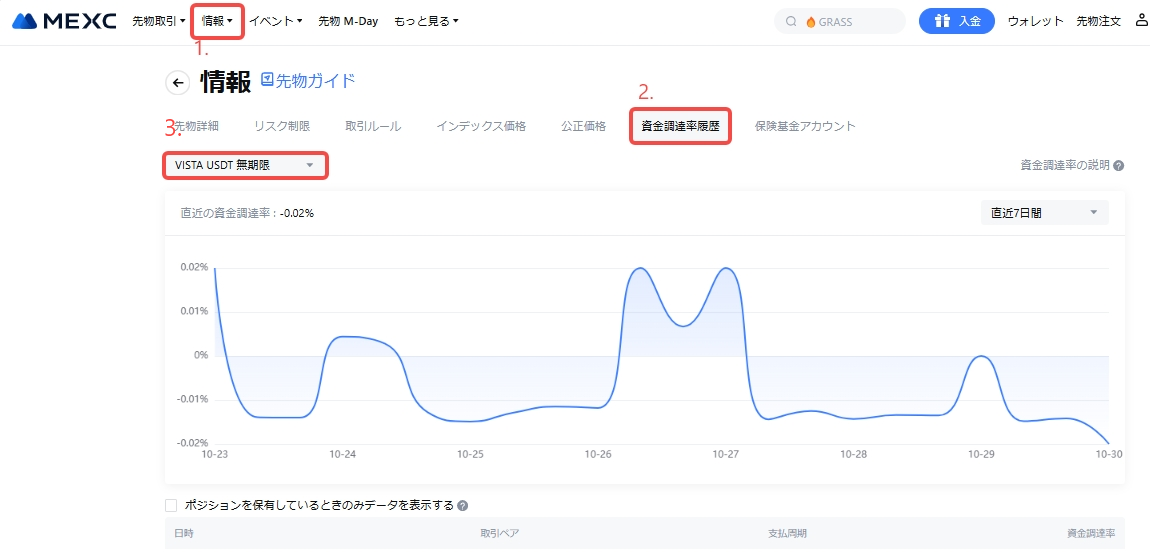Click help icon next to 資金調達率の説明
The height and width of the screenshot is (557, 1150).
[1118, 166]
